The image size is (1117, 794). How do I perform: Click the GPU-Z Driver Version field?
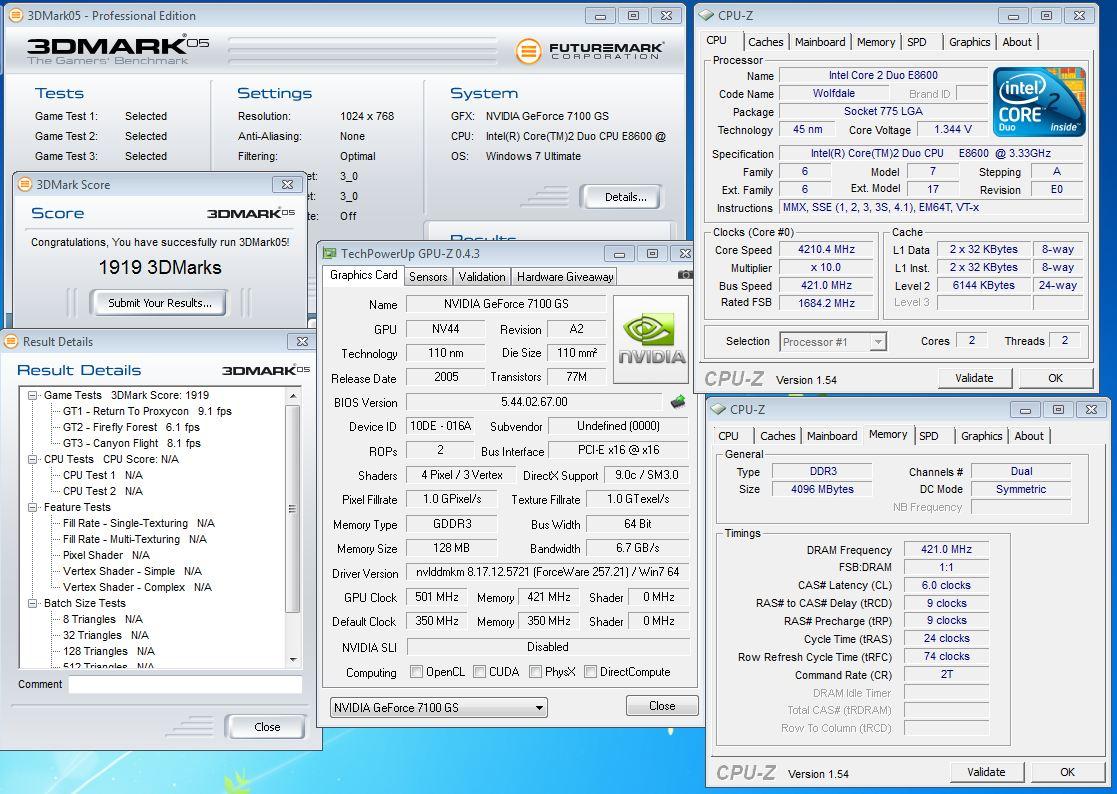coord(547,572)
